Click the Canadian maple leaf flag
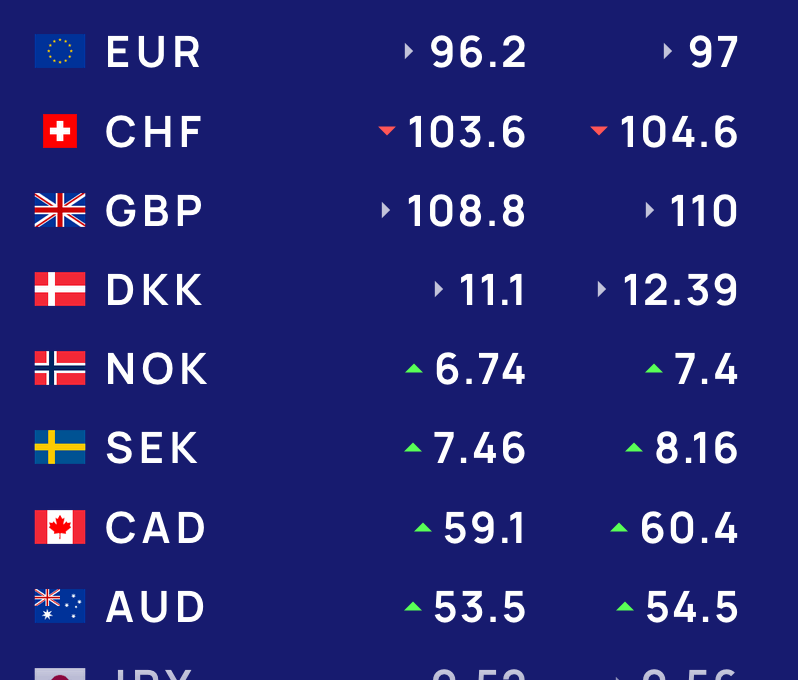The height and width of the screenshot is (680, 798). 60,527
